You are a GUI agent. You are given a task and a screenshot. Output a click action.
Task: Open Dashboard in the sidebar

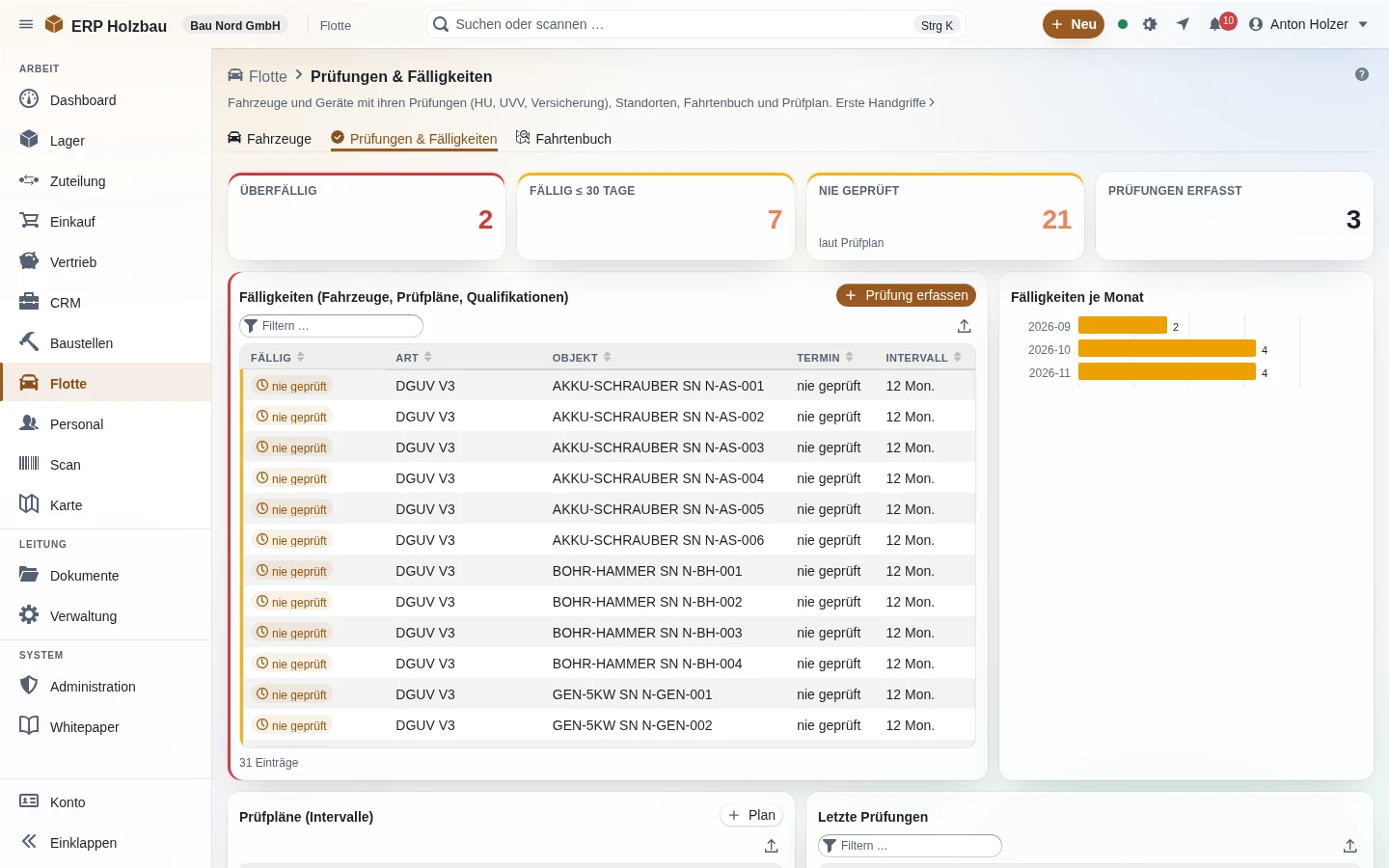click(106, 100)
